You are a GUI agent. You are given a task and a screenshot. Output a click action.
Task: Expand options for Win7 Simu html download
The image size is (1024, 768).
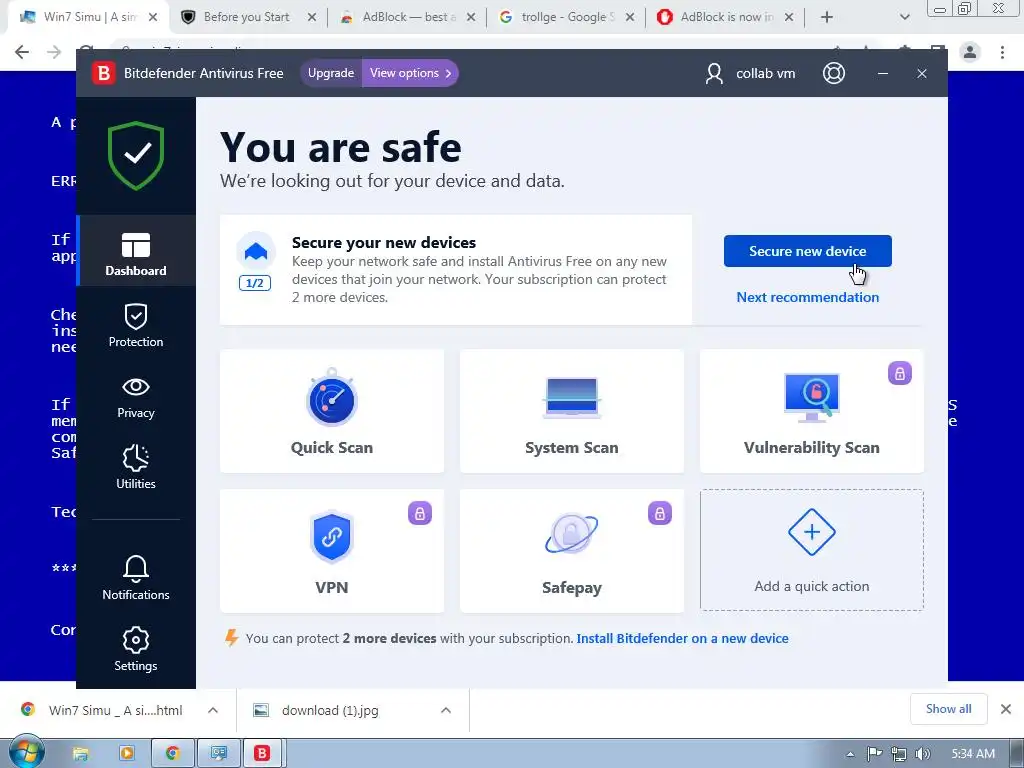(213, 710)
